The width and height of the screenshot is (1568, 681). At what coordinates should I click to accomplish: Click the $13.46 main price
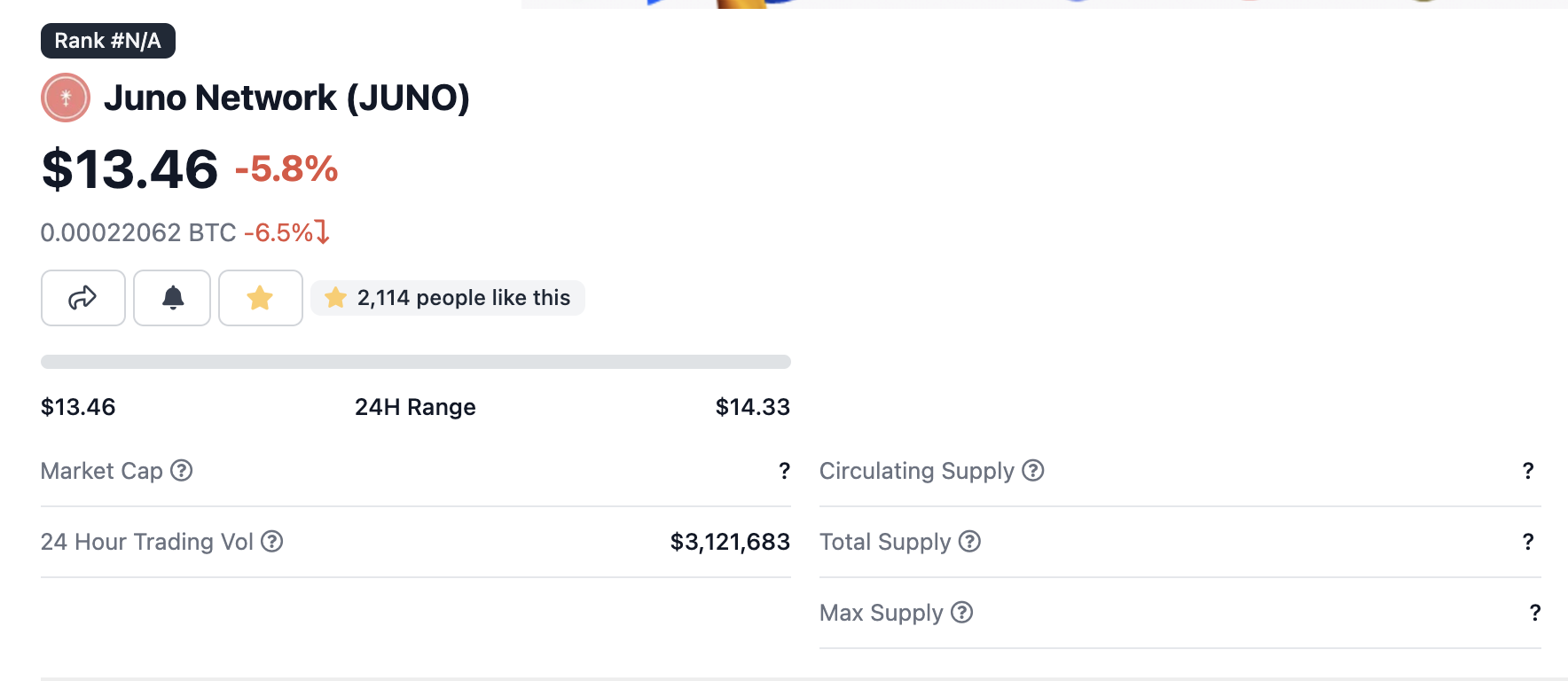coord(129,169)
